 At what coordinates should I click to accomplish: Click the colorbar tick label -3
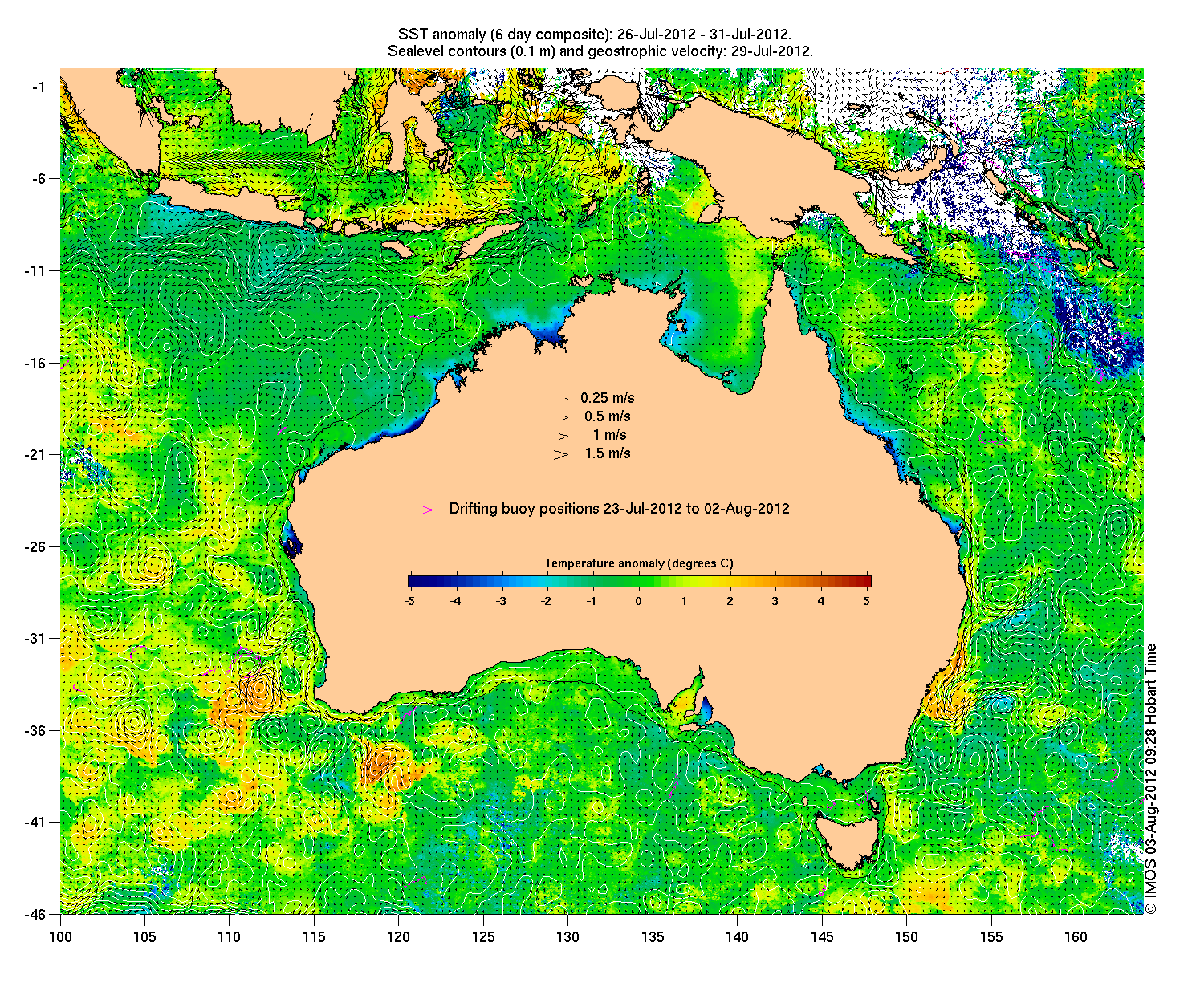click(501, 600)
